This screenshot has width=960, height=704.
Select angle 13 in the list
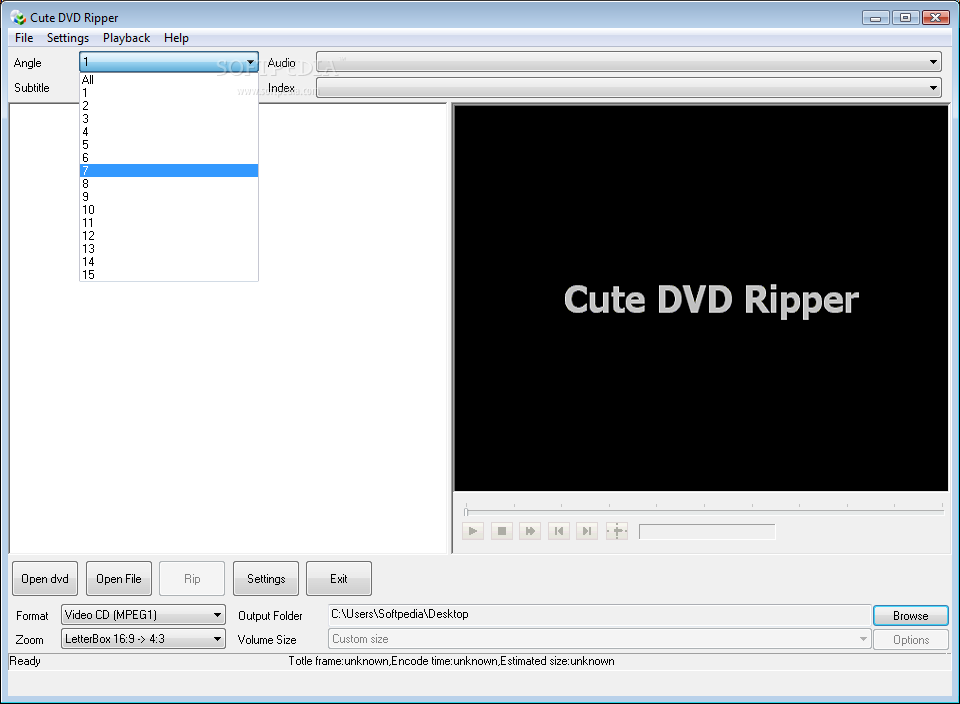tap(169, 249)
